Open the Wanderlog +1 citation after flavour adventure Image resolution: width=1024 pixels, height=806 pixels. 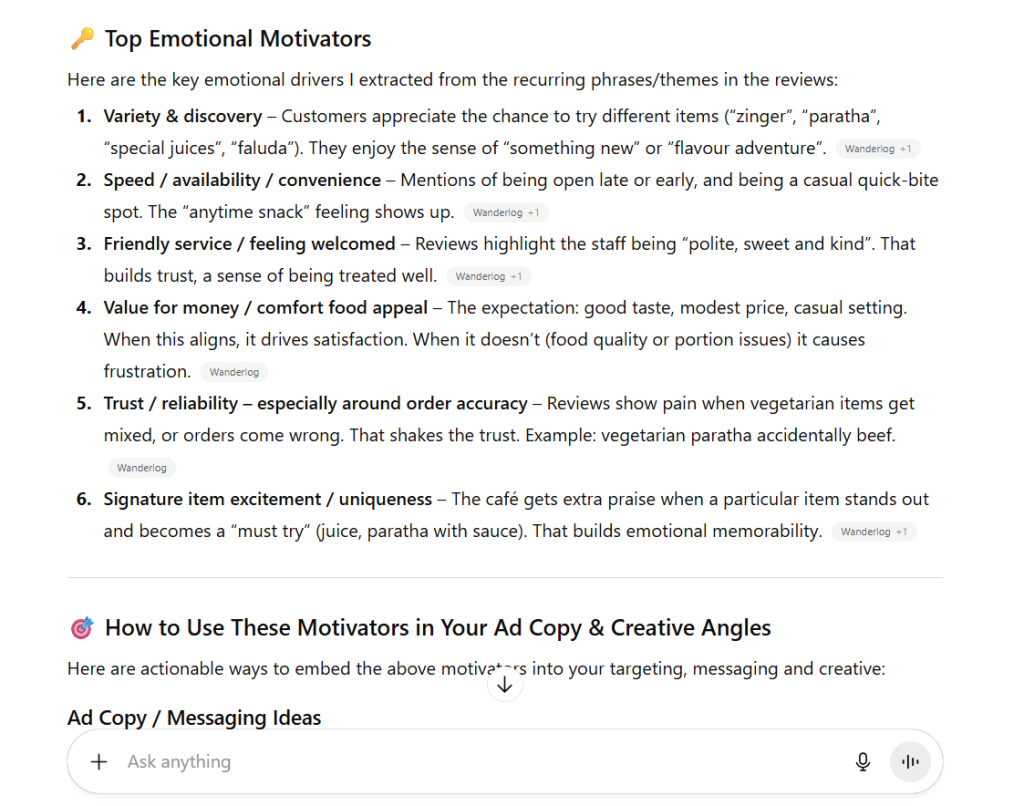878,148
